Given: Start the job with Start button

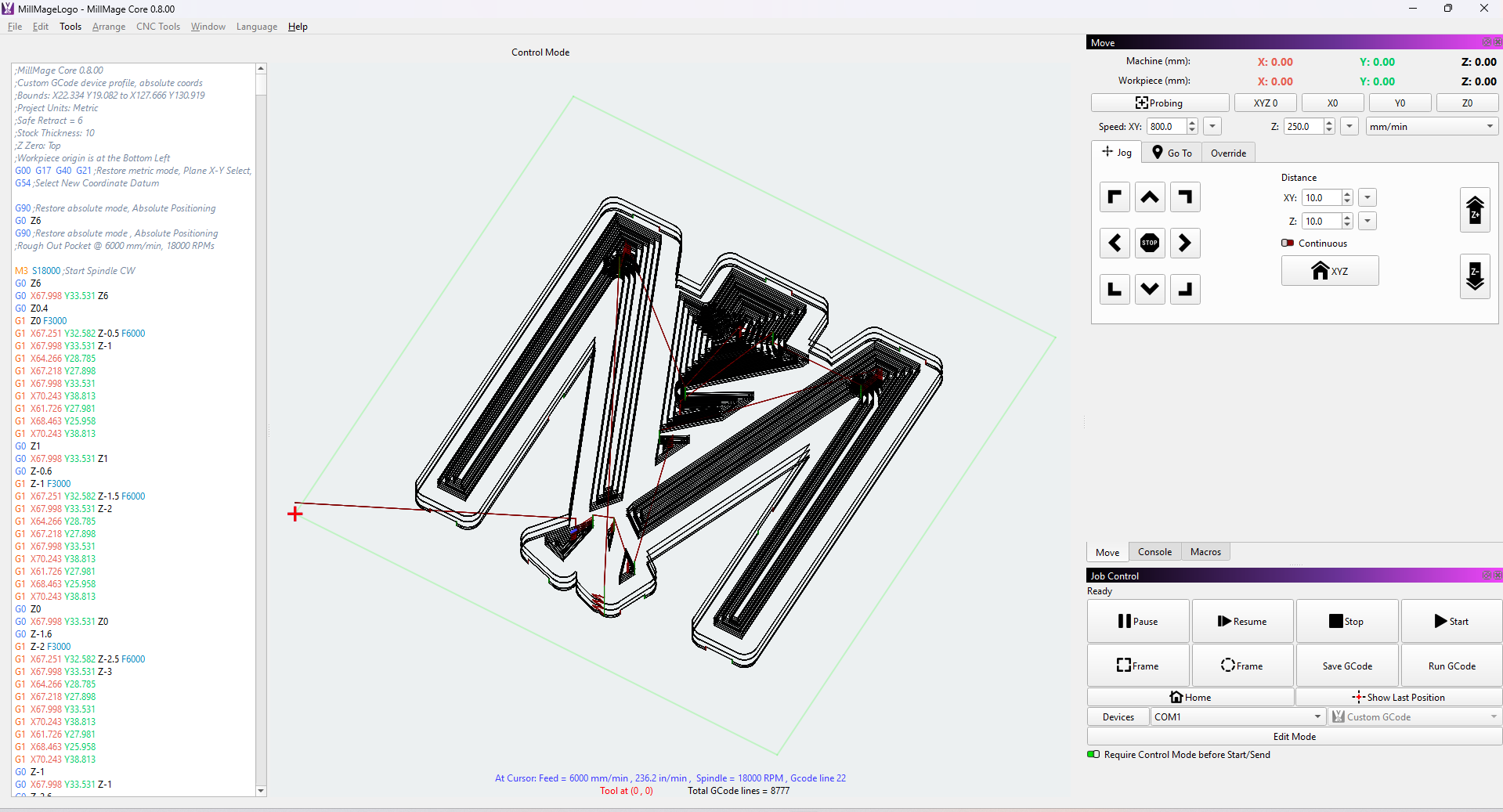Looking at the screenshot, I should (1451, 622).
